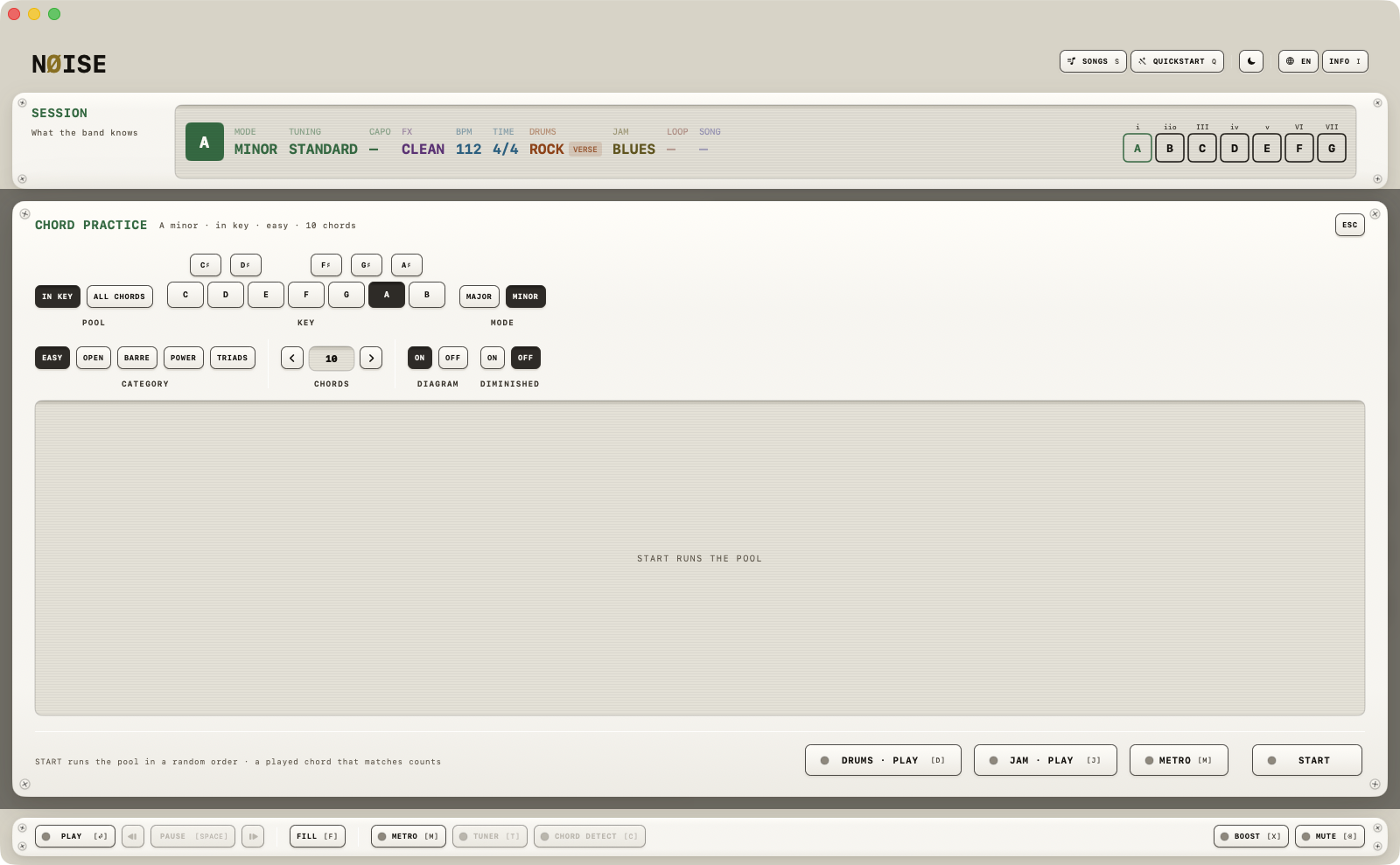Set practice mode to MAJOR
This screenshot has width=1400, height=865.
479,296
